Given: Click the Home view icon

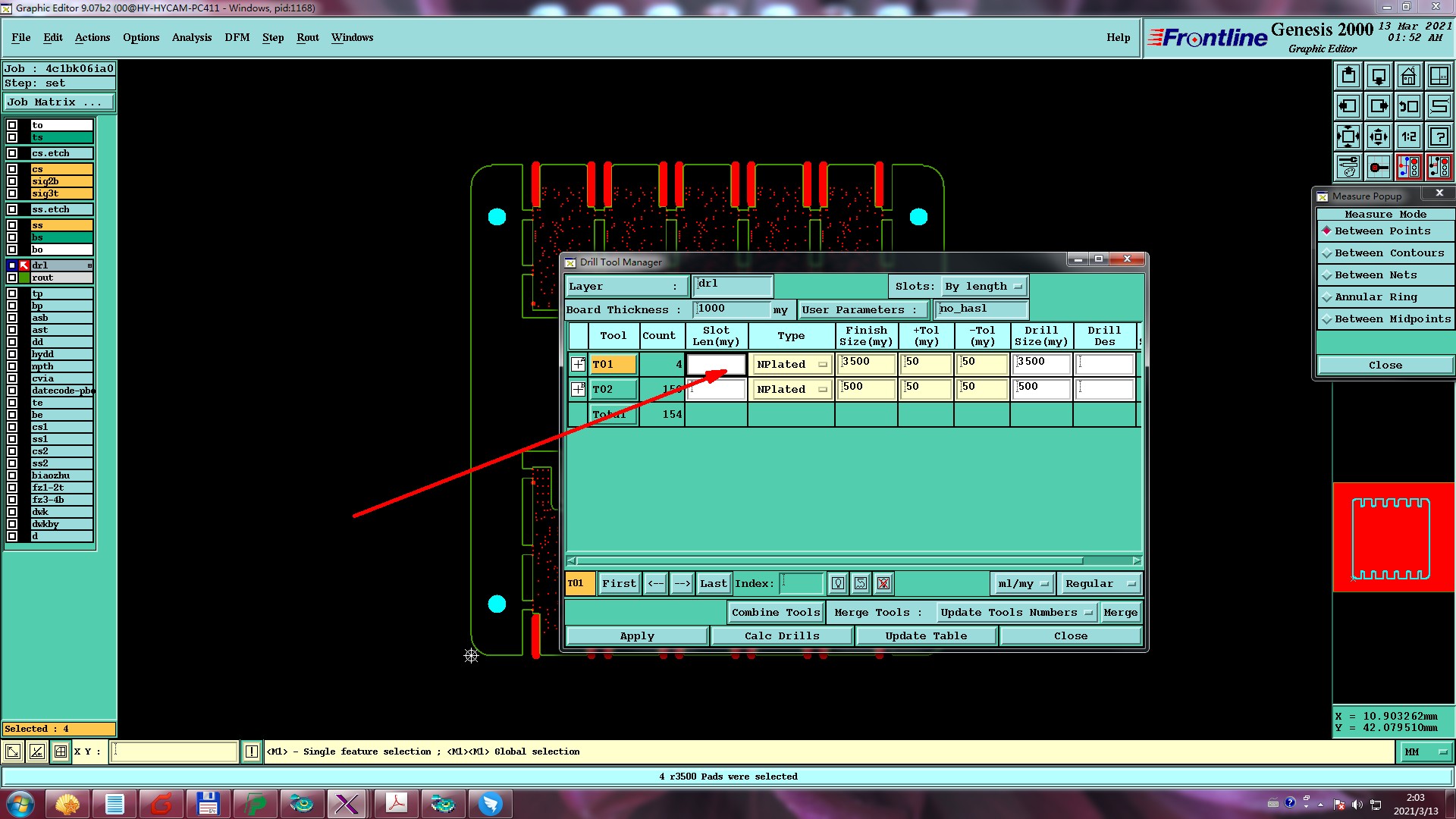Looking at the screenshot, I should 1408,76.
